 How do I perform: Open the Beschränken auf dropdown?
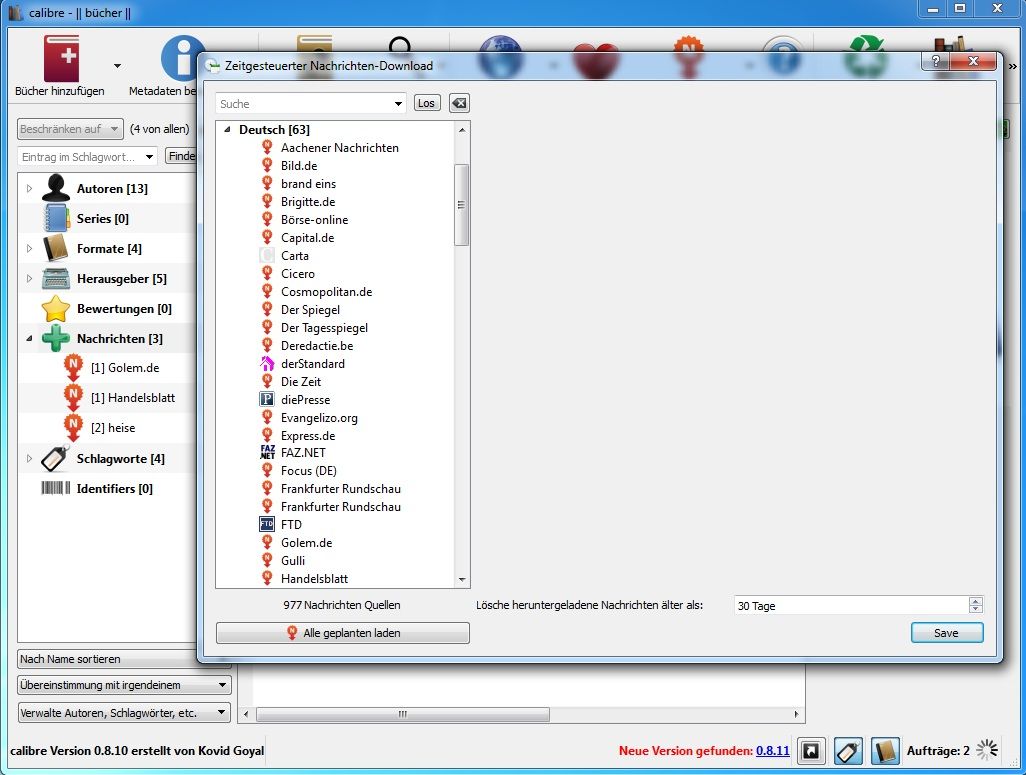[x=70, y=129]
